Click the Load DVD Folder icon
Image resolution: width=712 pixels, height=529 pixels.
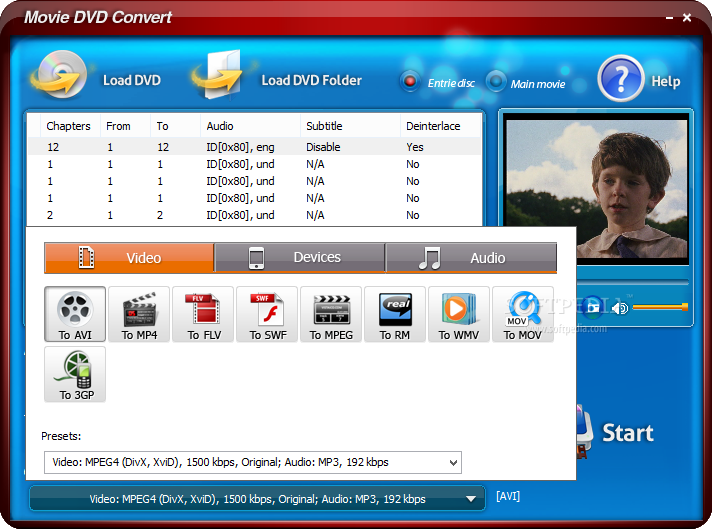click(x=217, y=74)
